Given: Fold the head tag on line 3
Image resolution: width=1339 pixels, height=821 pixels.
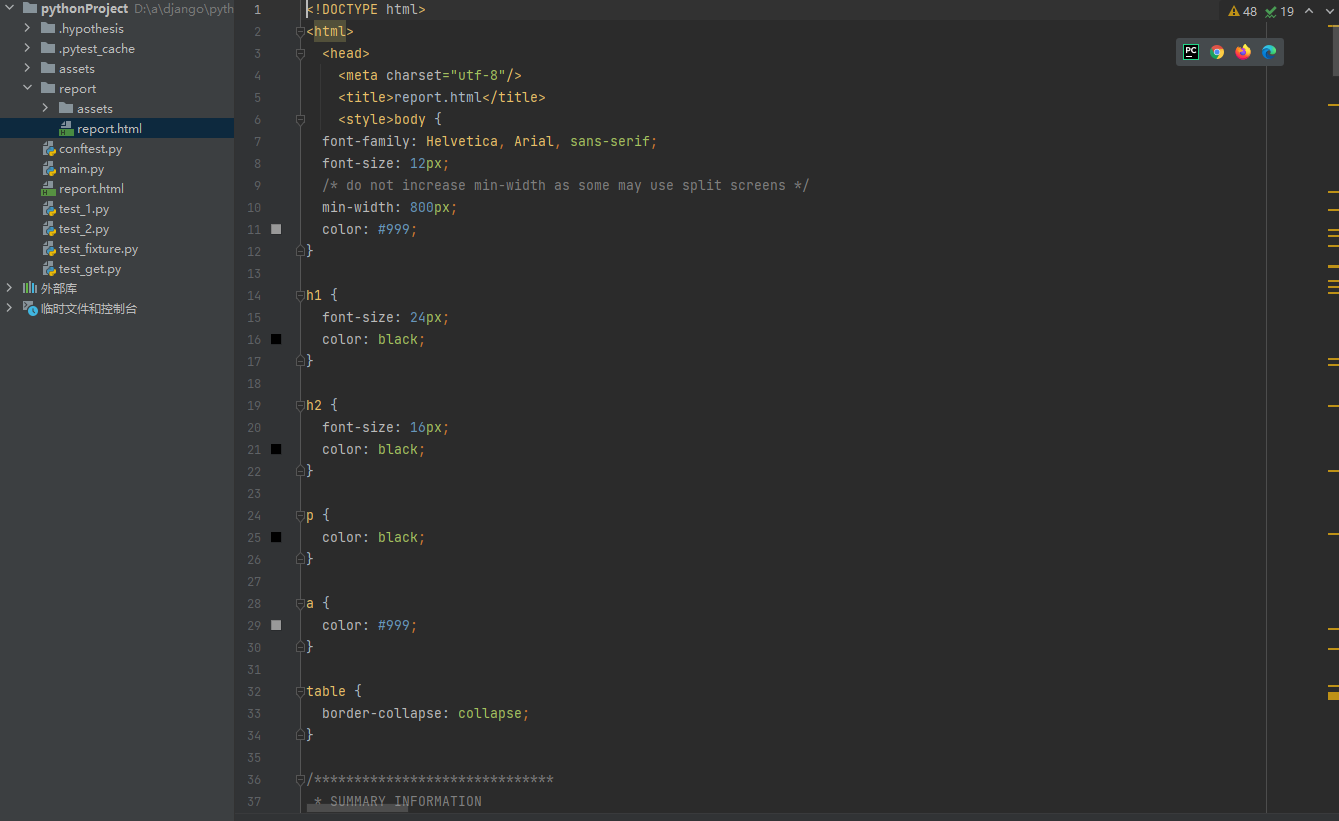Looking at the screenshot, I should coord(300,53).
